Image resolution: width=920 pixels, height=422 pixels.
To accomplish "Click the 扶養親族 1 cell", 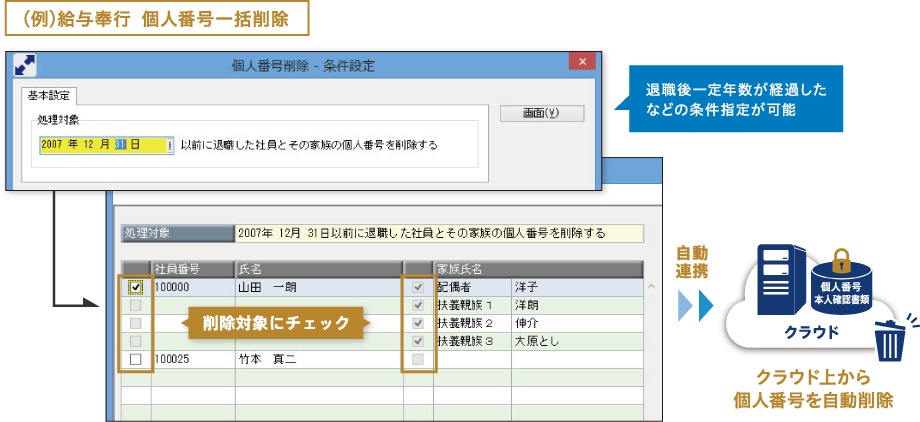I will point(472,305).
